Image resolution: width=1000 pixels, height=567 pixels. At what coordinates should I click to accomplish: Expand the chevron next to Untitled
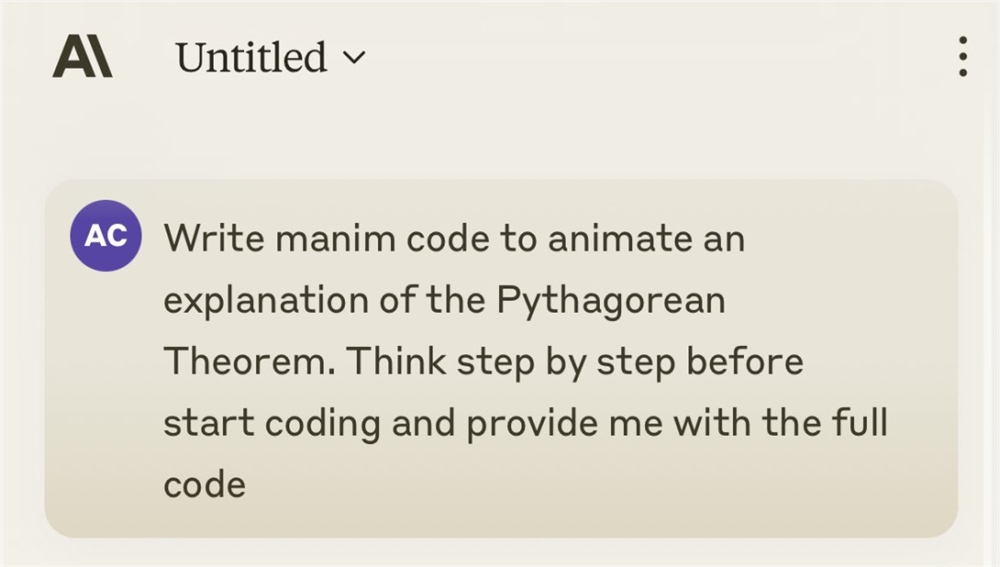354,57
